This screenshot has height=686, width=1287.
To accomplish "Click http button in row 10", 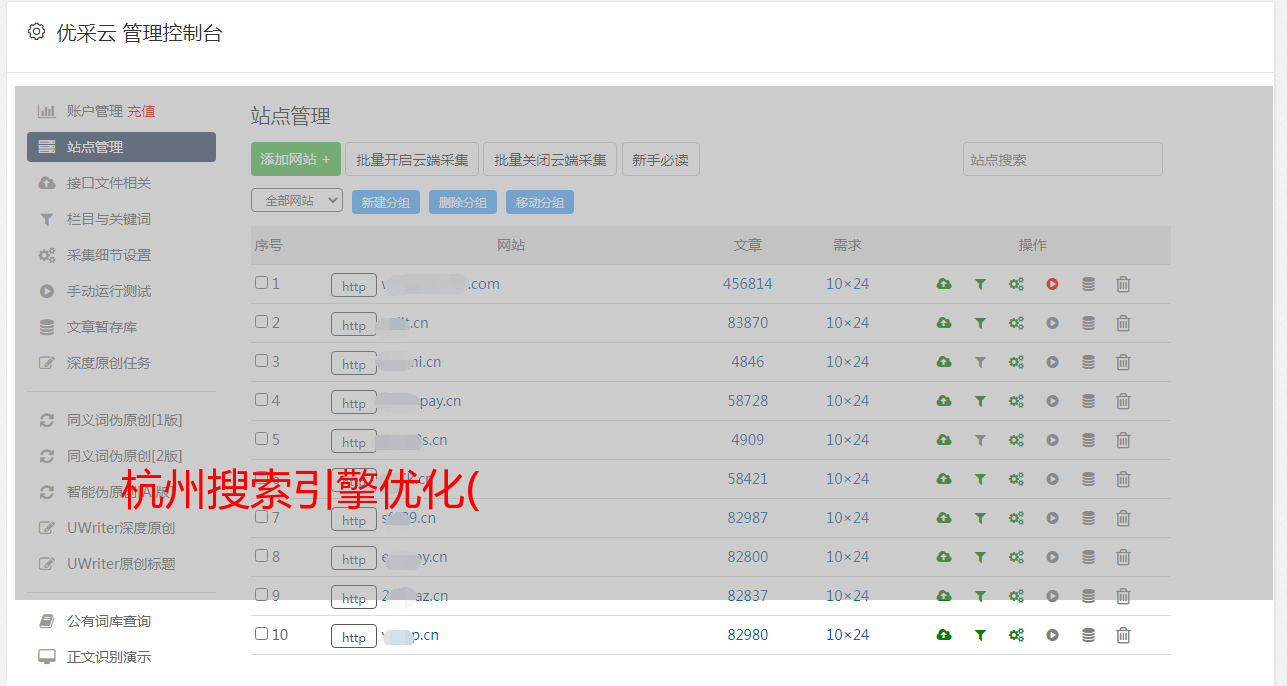I will click(x=354, y=637).
